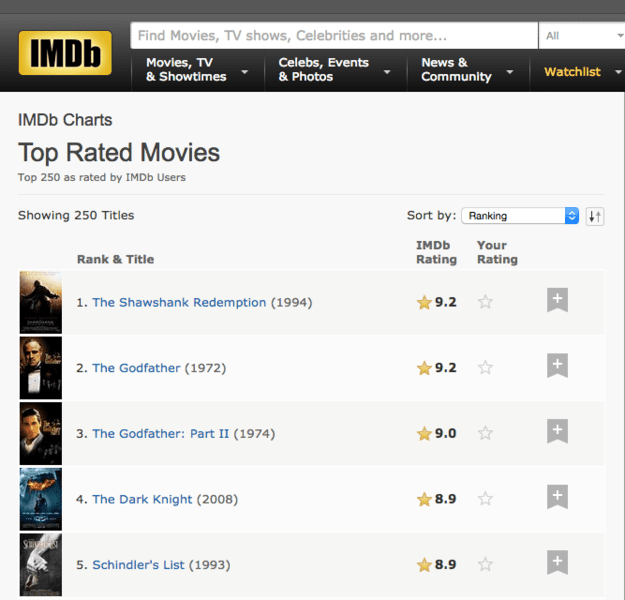This screenshot has height=600, width=625.
Task: Expand the All search category dropdown
Action: tap(582, 36)
